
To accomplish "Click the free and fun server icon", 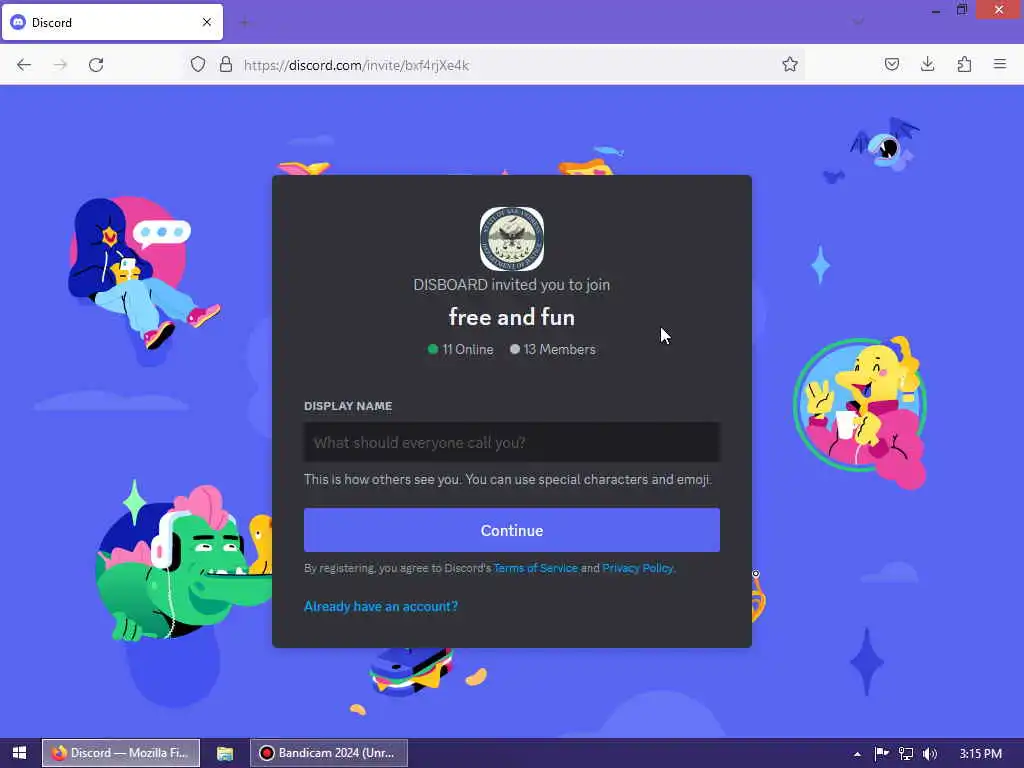I will pyautogui.click(x=512, y=239).
